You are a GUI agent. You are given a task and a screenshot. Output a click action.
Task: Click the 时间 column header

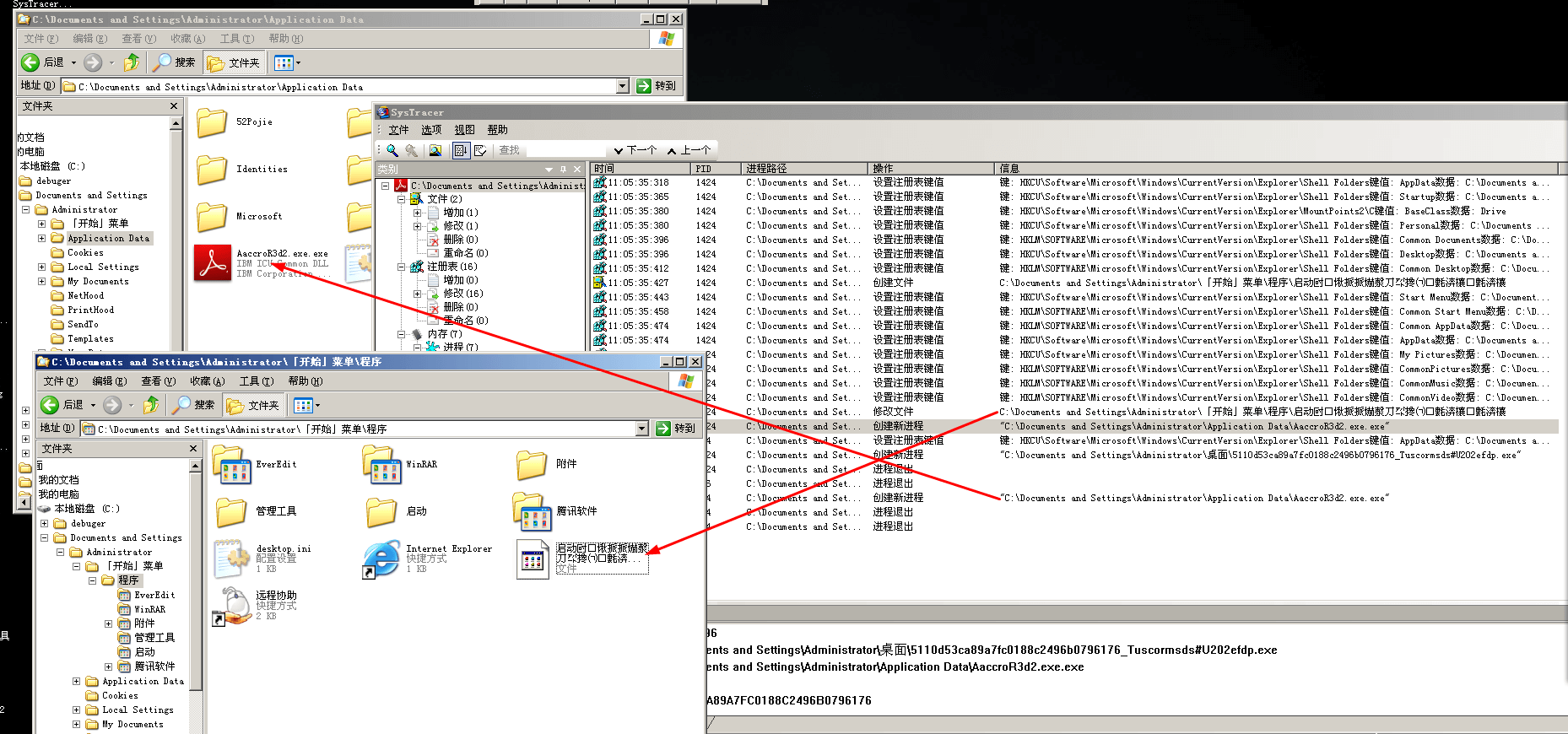640,169
